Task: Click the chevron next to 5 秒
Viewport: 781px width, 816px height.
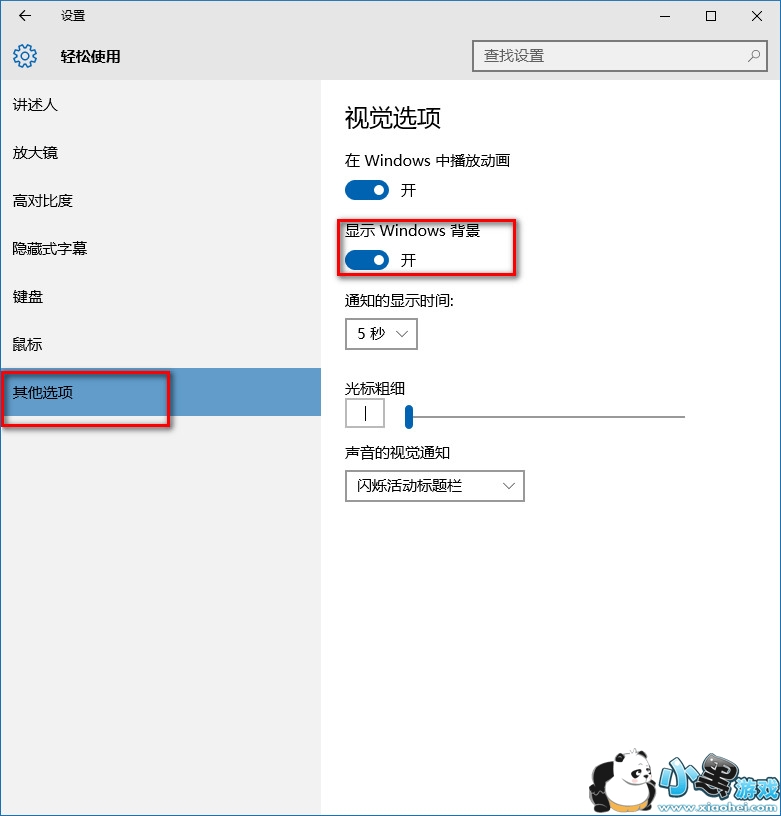Action: [x=402, y=334]
